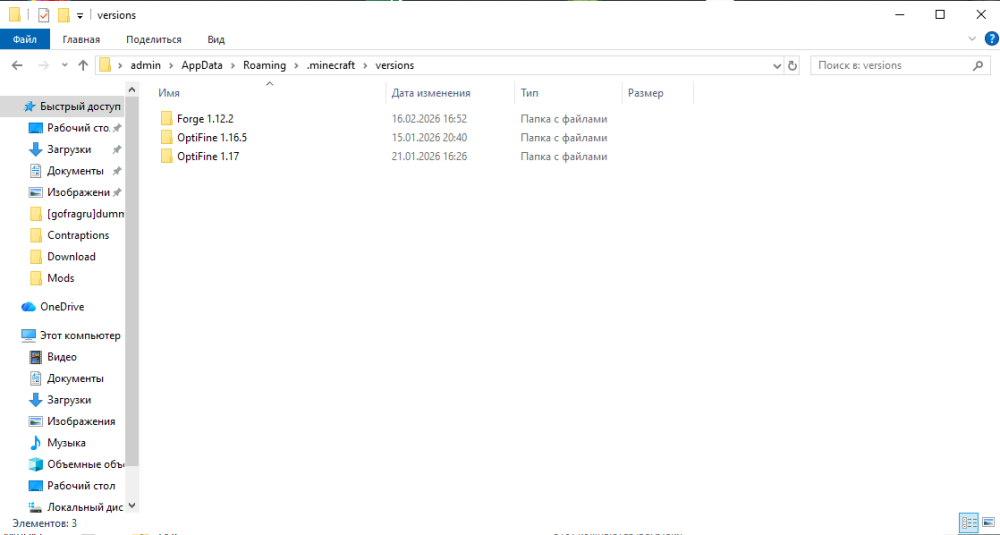This screenshot has width=1000, height=535.
Task: Select the OptiFine 1.17 folder icon
Action: (166, 156)
